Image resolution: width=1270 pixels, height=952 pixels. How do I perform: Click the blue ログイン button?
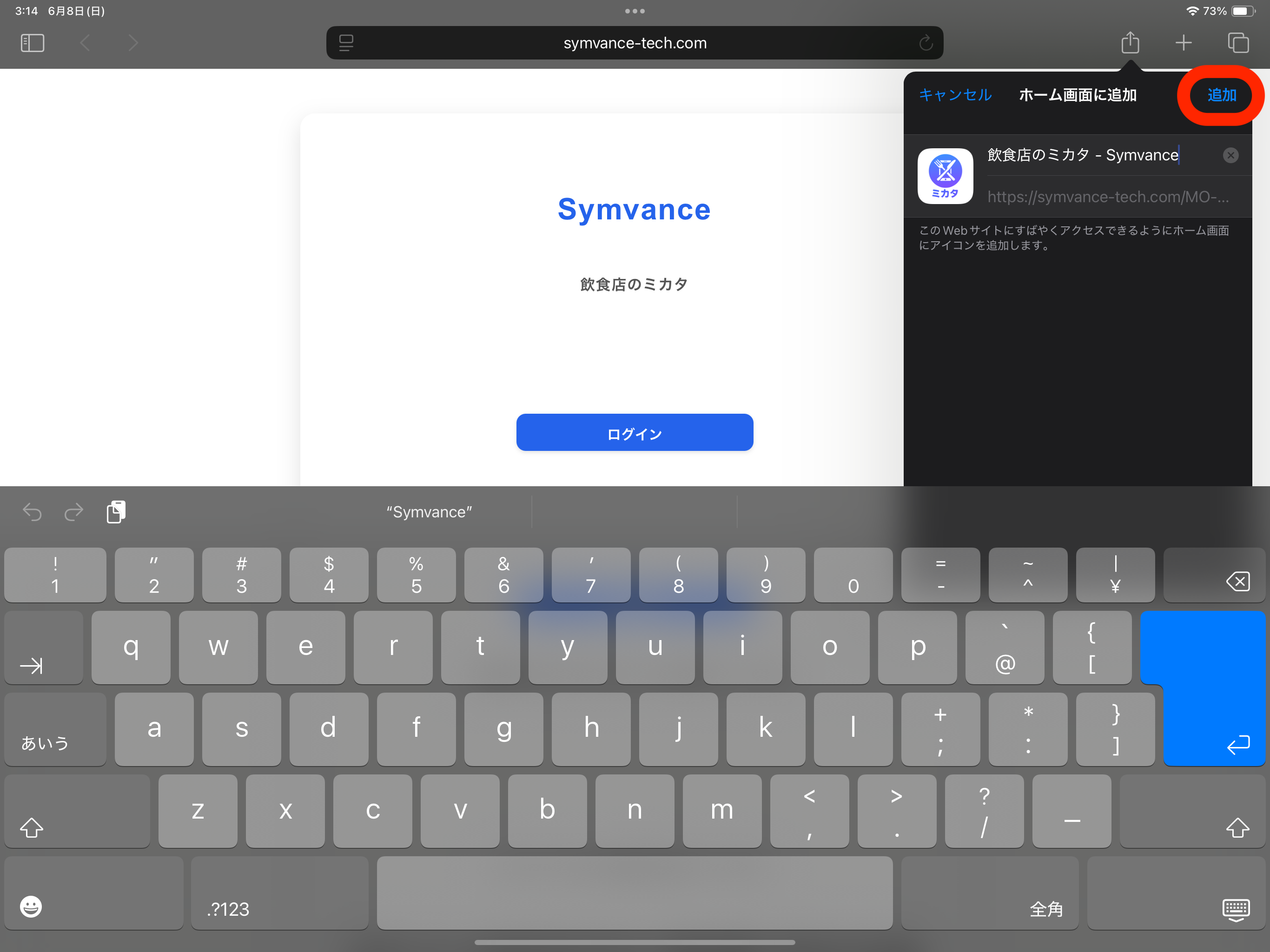click(x=635, y=432)
